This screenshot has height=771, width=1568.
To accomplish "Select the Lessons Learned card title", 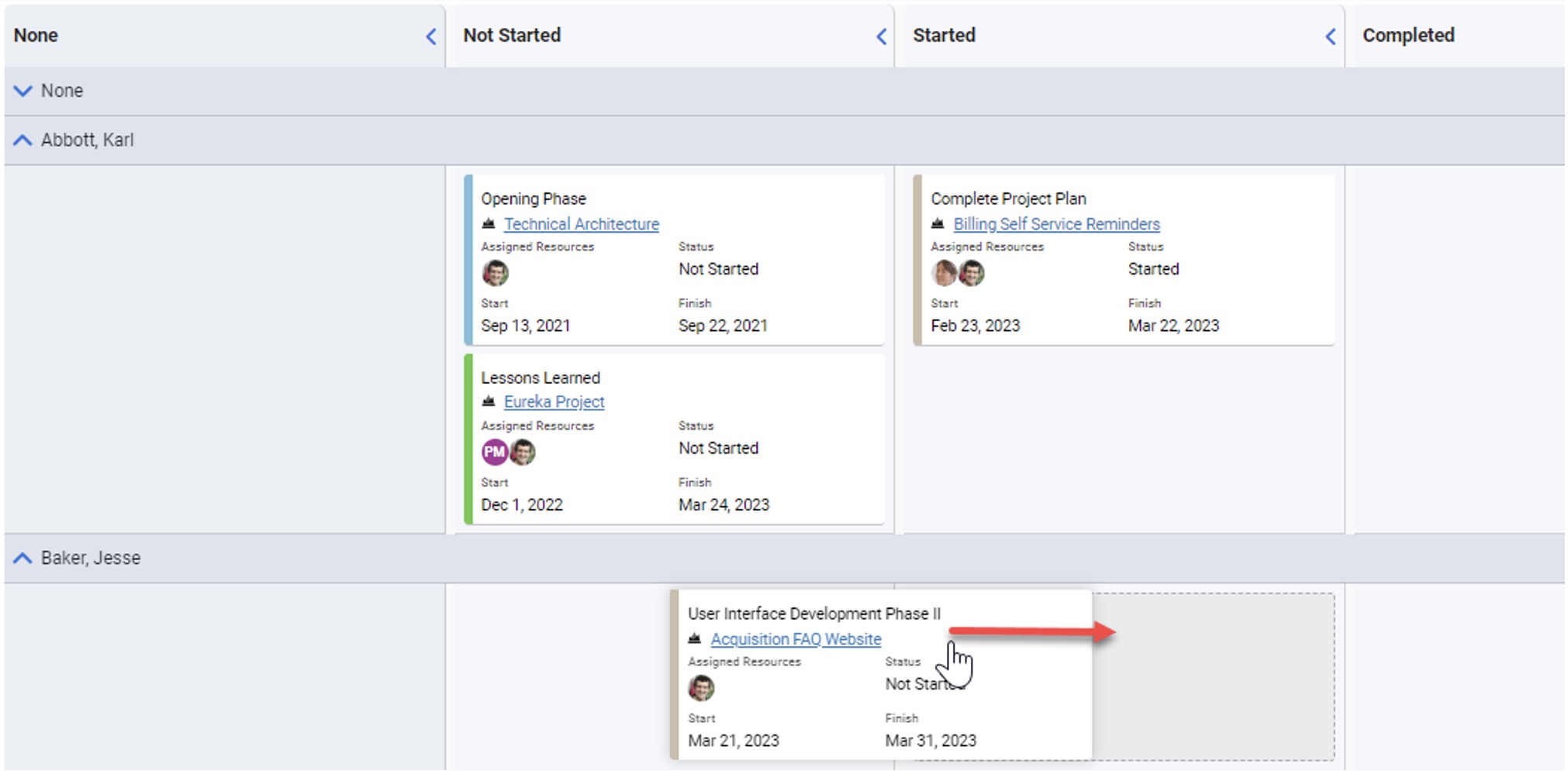I will click(541, 378).
